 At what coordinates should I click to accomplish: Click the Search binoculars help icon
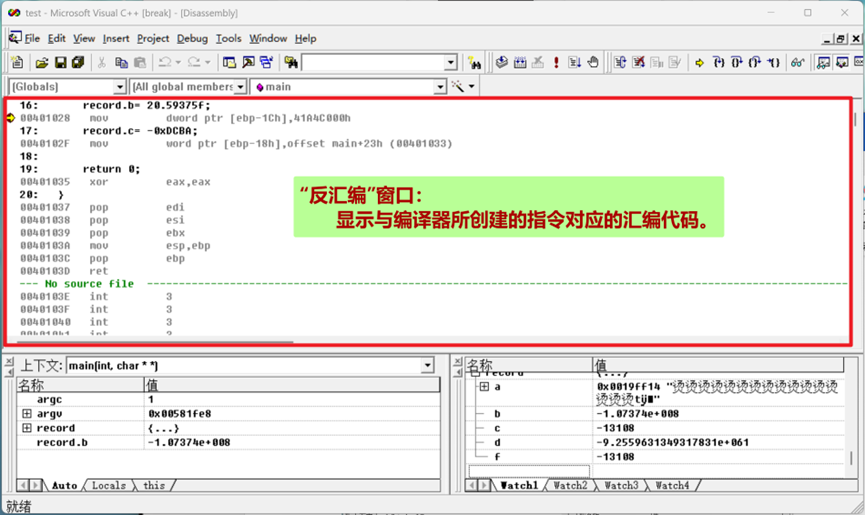coord(474,63)
